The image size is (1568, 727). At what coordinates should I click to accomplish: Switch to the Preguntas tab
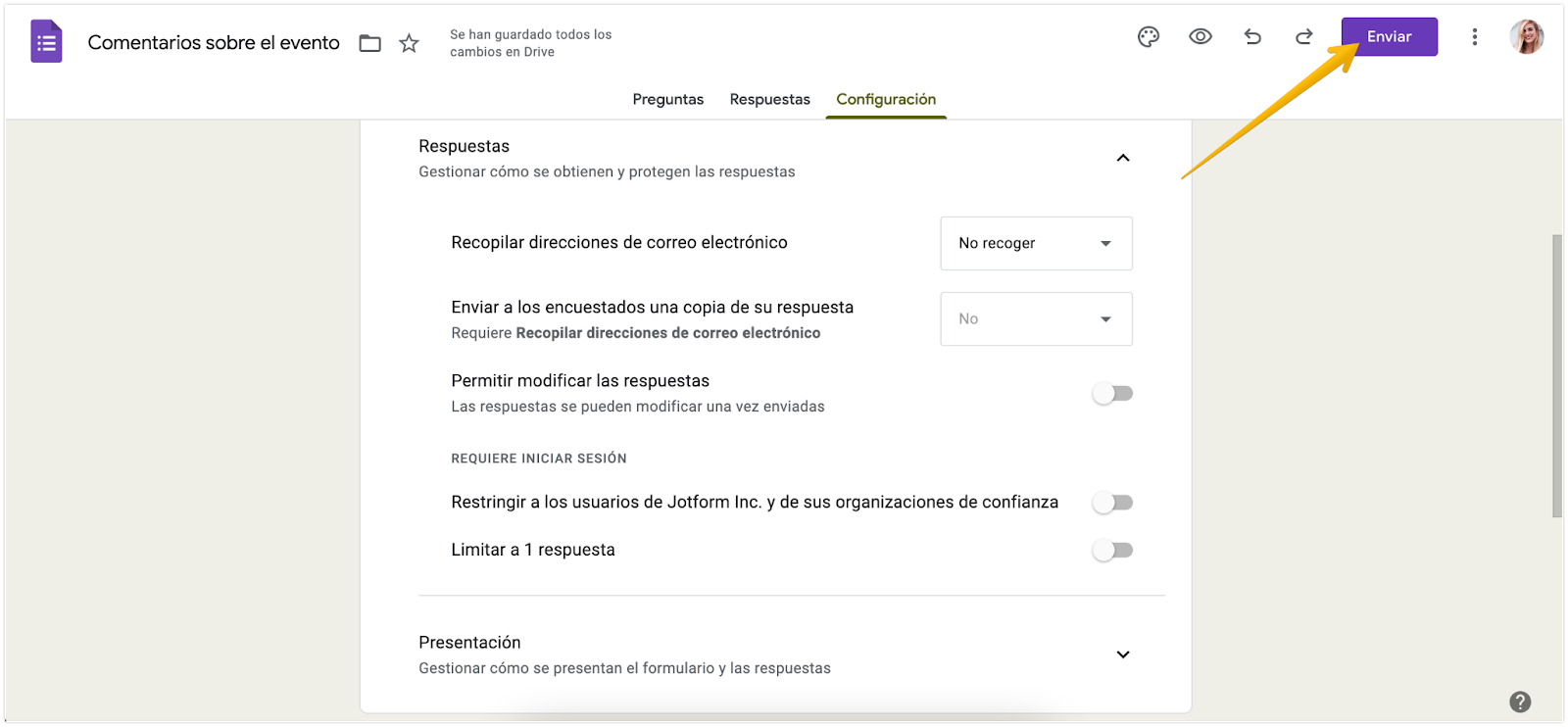(668, 99)
